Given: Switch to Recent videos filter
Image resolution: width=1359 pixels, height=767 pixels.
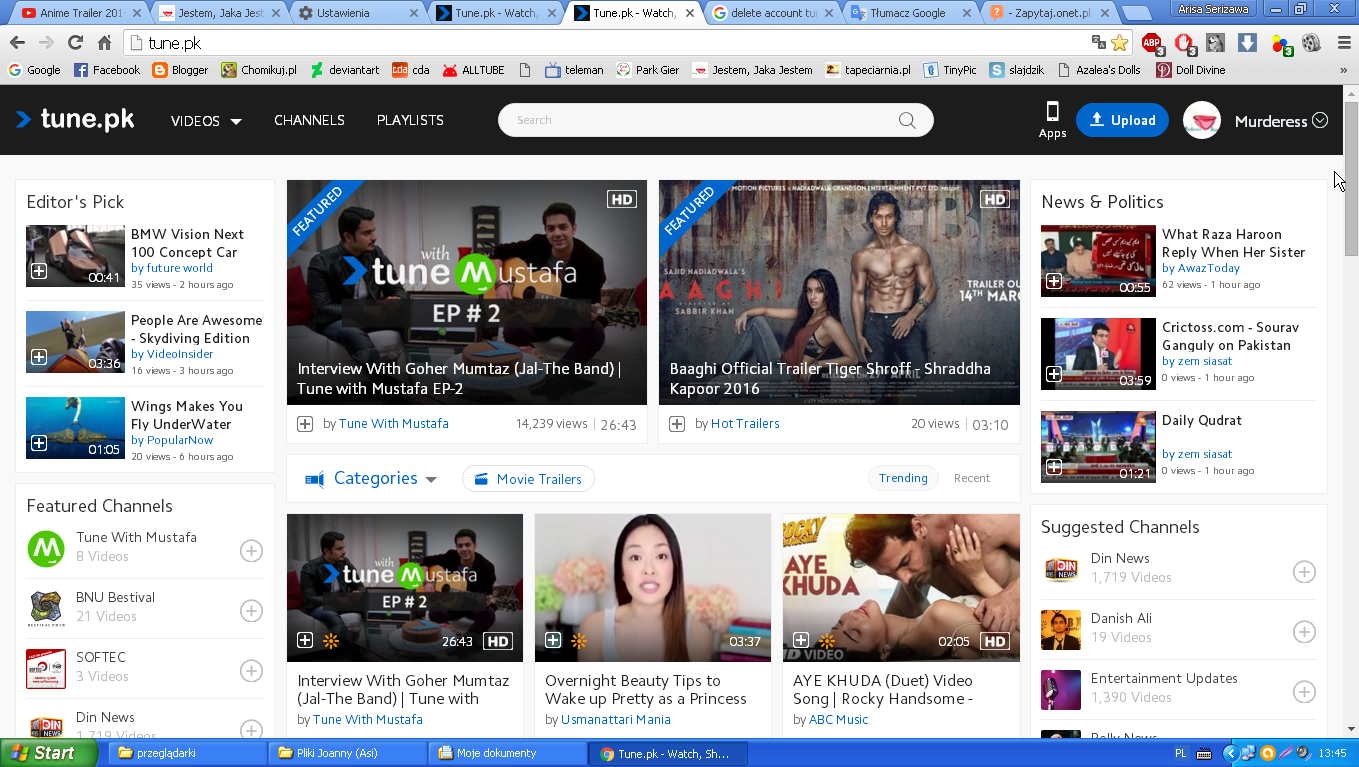Looking at the screenshot, I should pos(971,478).
